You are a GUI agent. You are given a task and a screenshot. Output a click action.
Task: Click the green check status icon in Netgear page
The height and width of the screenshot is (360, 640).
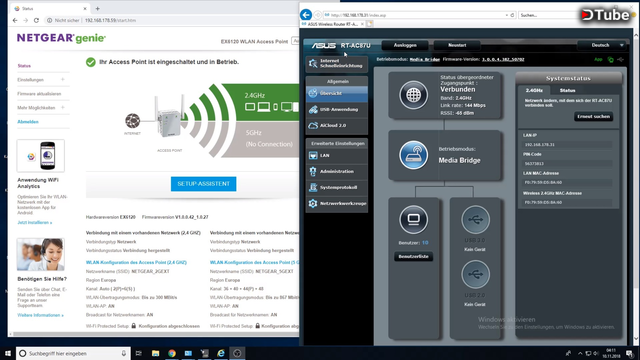[91, 62]
